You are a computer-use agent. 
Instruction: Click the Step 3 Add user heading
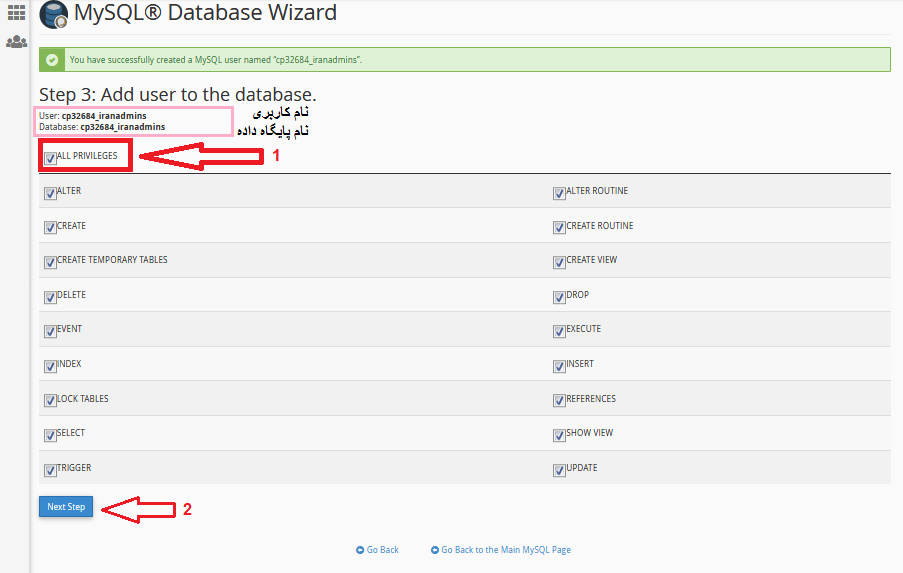177,94
